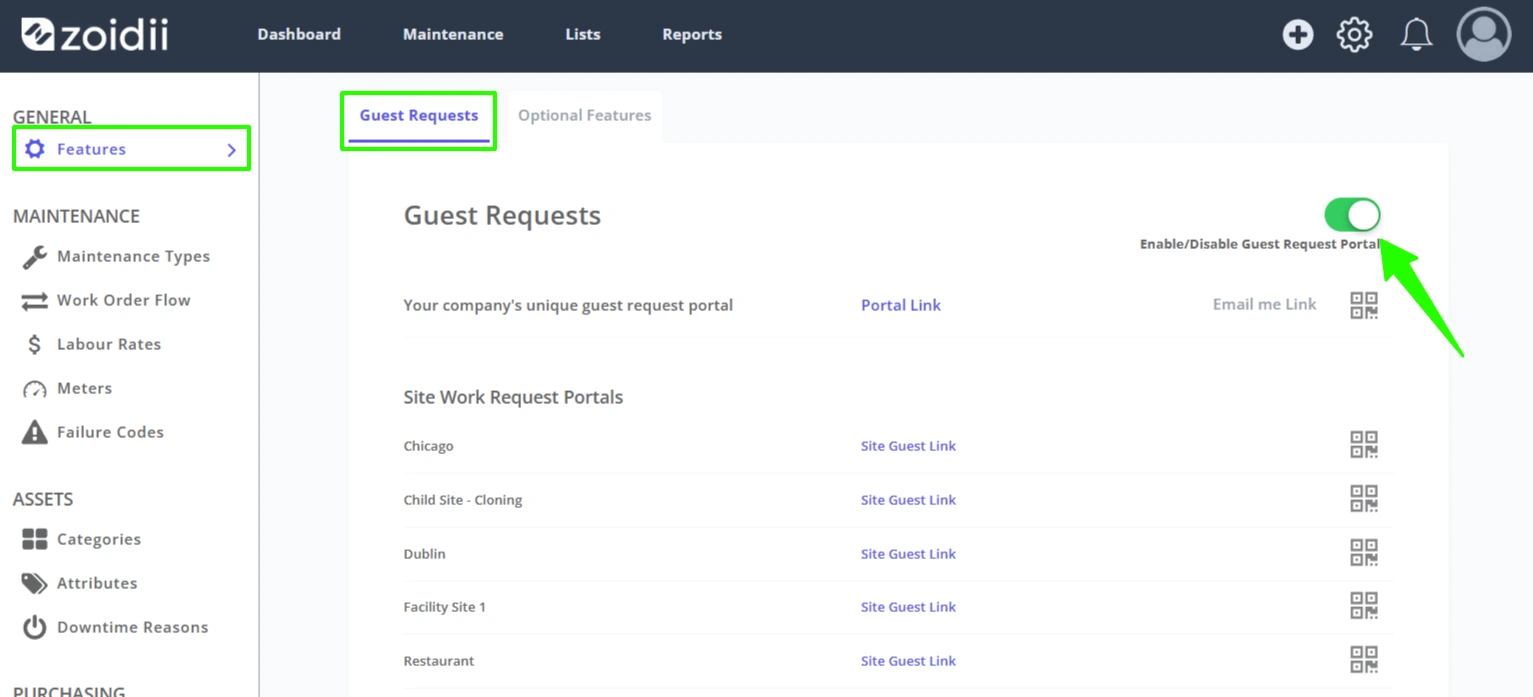This screenshot has width=1533, height=697.
Task: Click the Failure Codes warning icon
Action: 35,432
